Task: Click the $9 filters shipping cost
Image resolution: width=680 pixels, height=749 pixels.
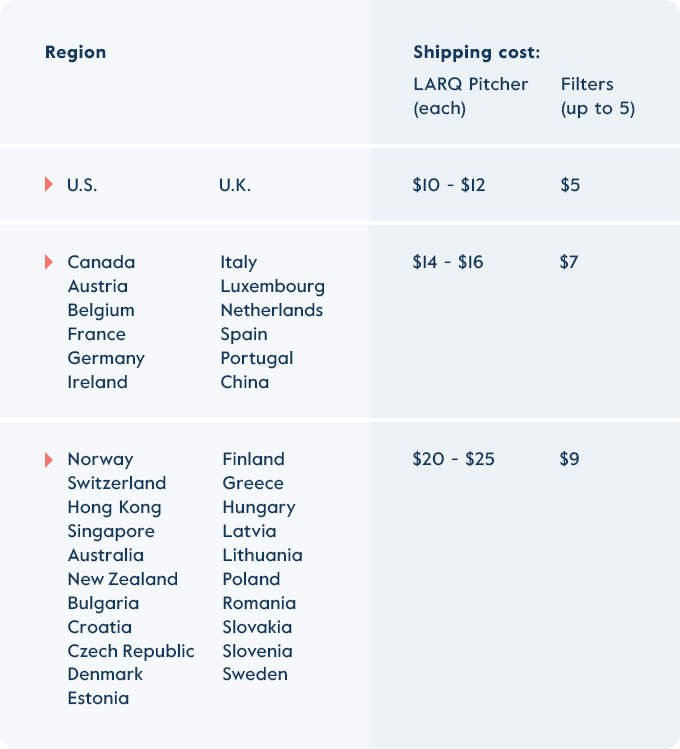Action: coord(569,459)
